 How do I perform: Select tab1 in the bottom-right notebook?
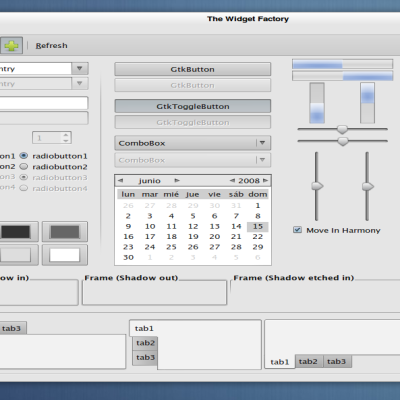280,362
